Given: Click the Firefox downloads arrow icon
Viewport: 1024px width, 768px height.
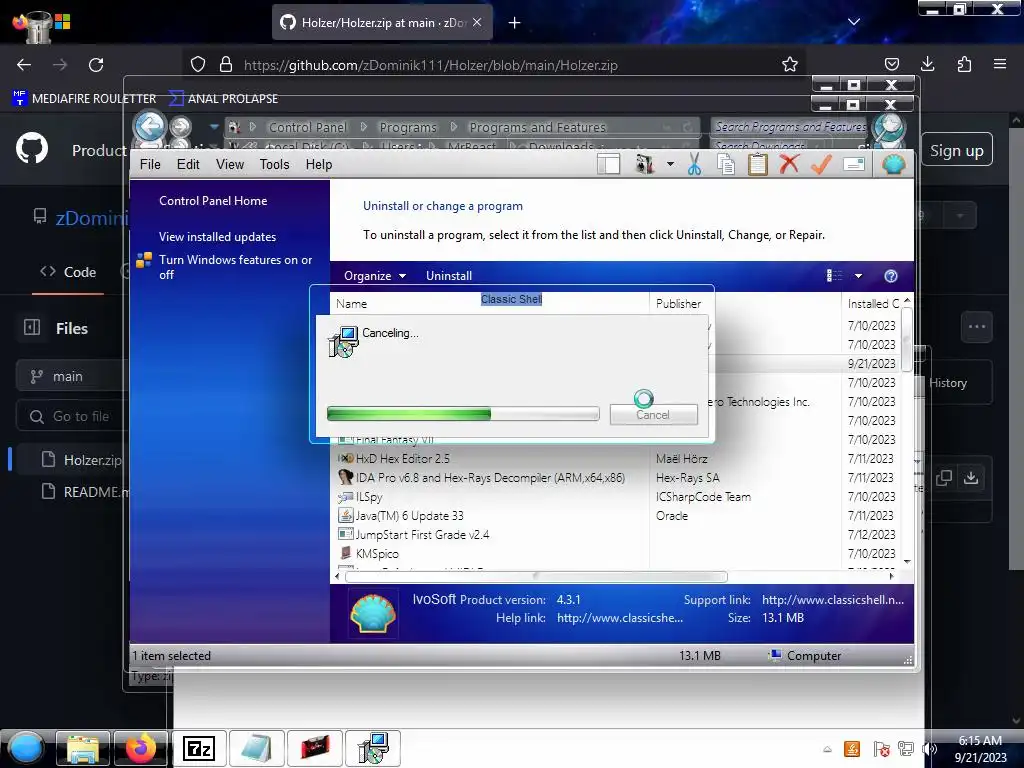Looking at the screenshot, I should [927, 64].
